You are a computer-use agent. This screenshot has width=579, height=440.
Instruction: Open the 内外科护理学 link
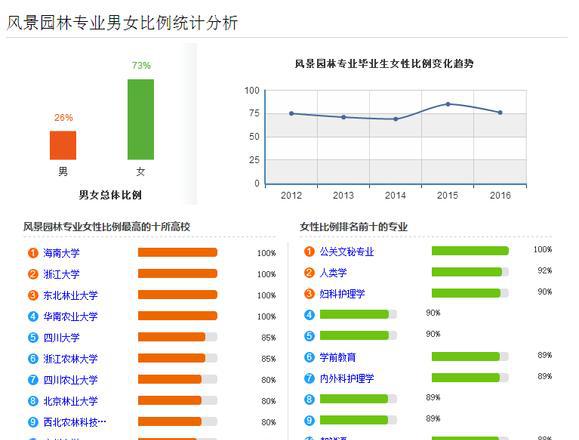click(x=347, y=378)
